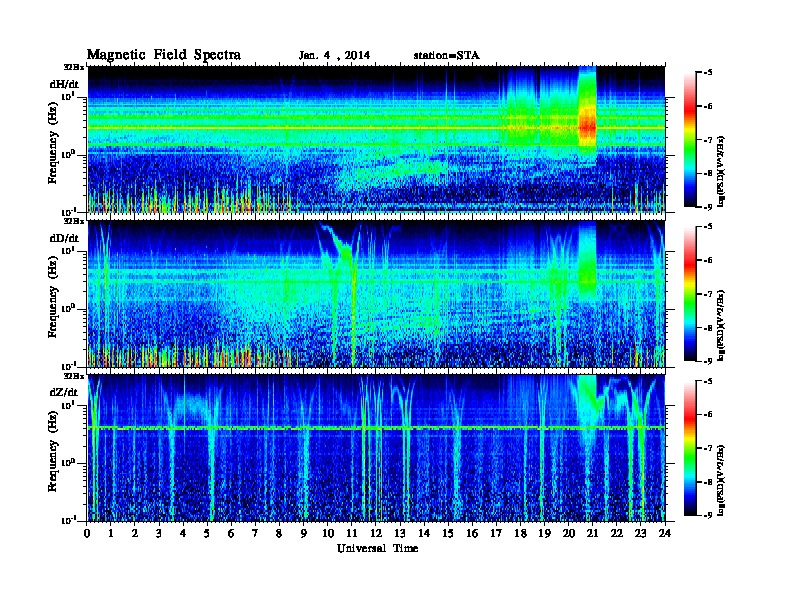Click the '8' hour tick label
The image size is (792, 612).
279,534
